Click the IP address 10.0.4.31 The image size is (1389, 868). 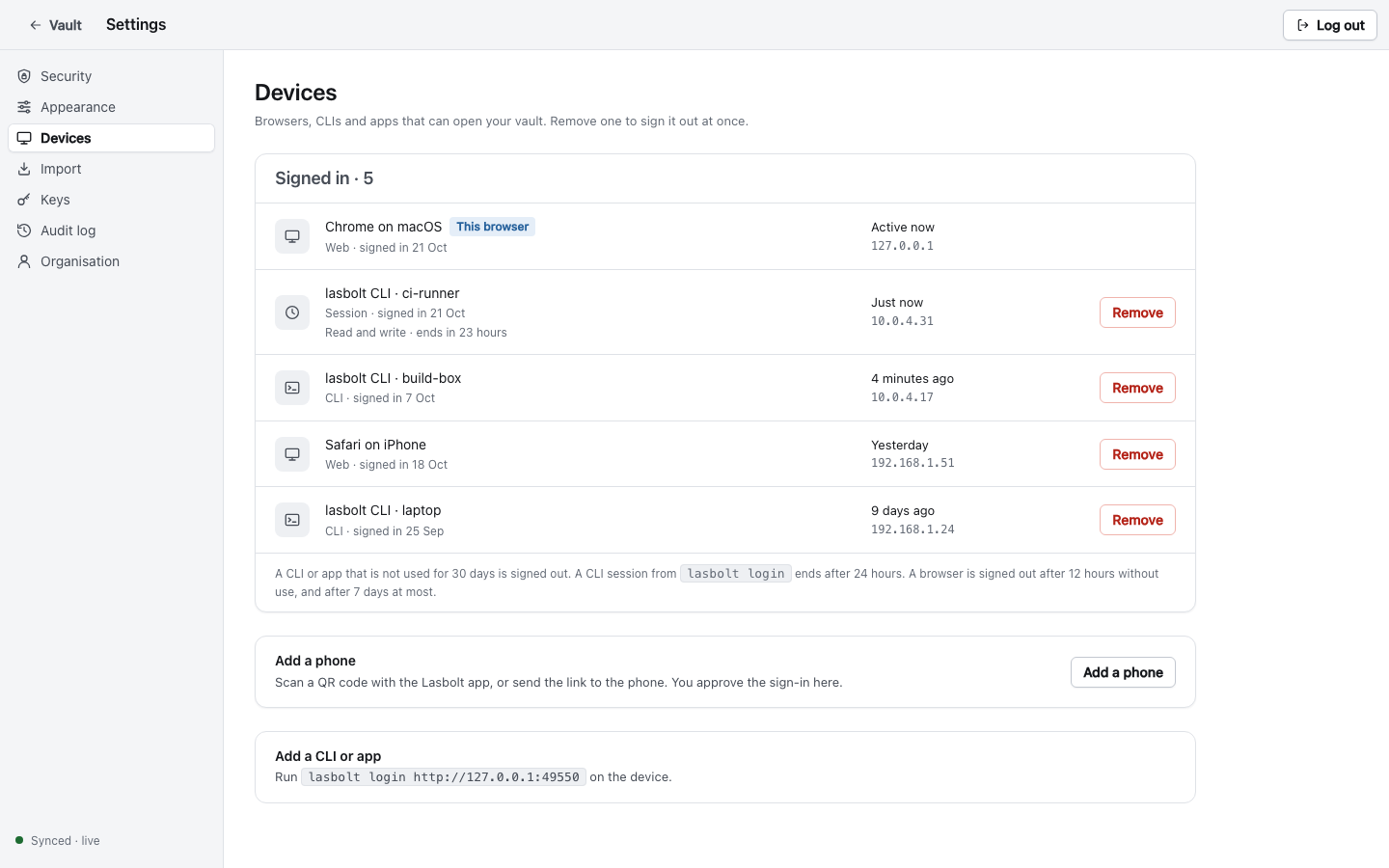(x=902, y=321)
